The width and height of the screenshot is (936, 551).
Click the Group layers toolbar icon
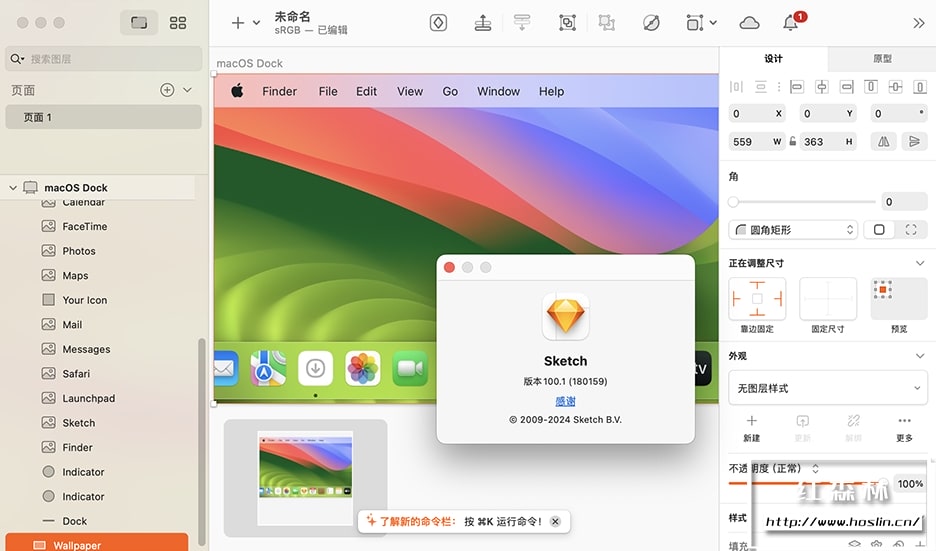click(x=567, y=23)
